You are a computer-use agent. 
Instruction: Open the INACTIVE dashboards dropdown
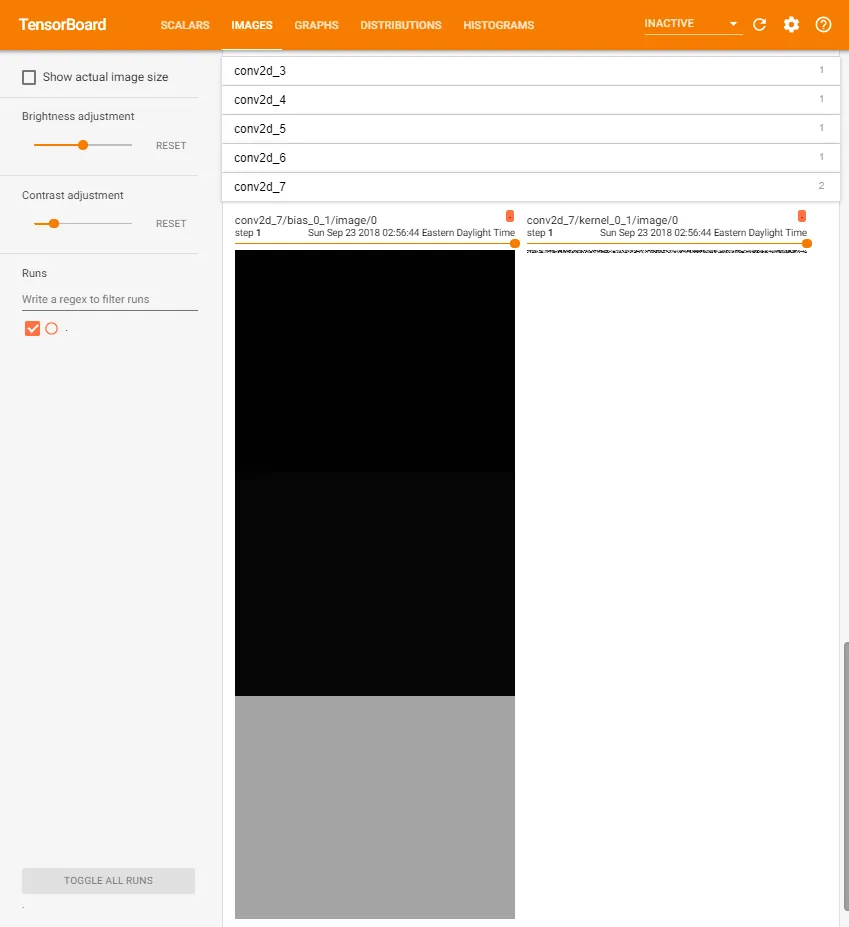click(x=694, y=24)
